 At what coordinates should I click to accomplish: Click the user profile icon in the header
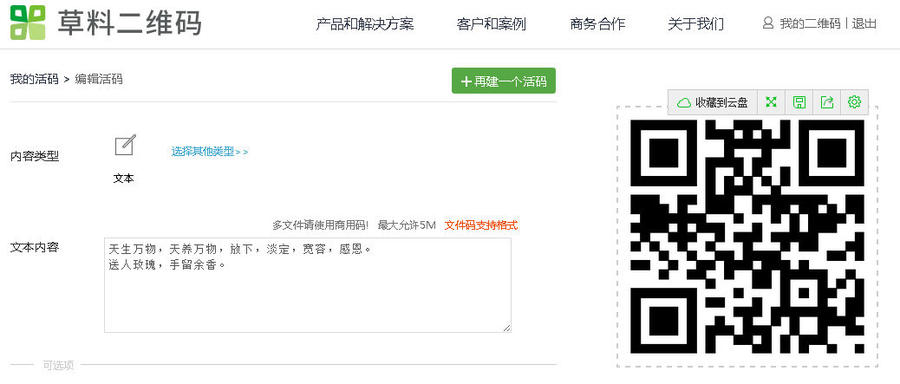(x=768, y=24)
